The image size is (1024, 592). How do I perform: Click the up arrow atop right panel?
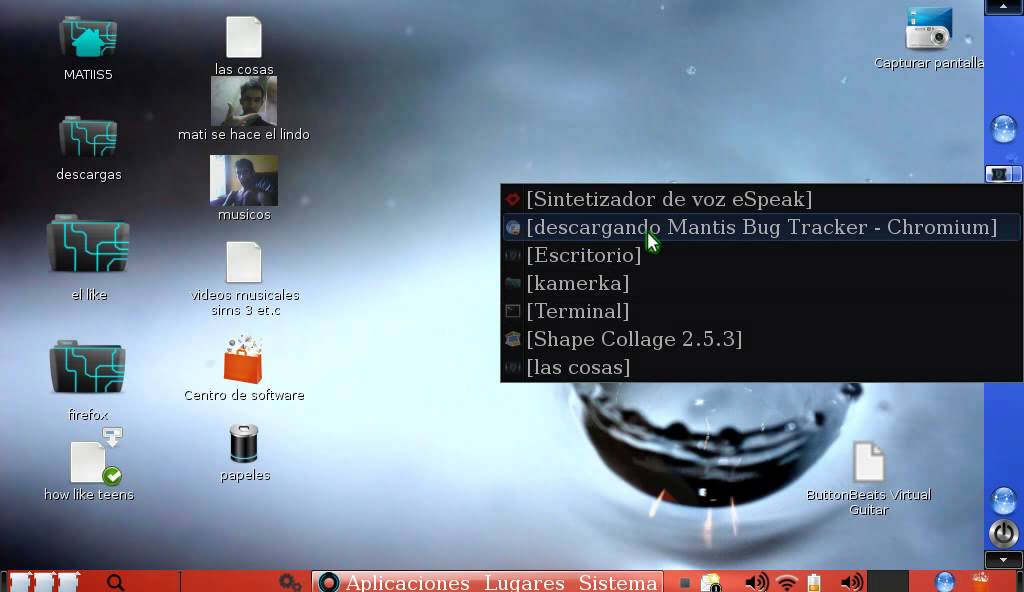point(1003,7)
